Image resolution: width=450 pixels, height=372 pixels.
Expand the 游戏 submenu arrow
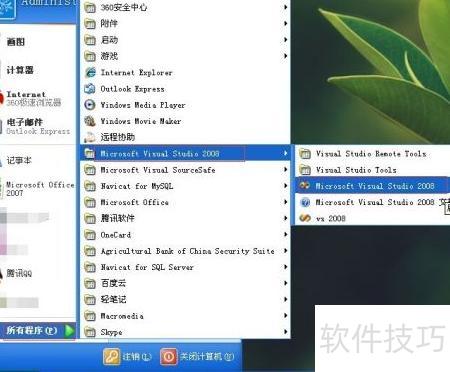click(285, 56)
